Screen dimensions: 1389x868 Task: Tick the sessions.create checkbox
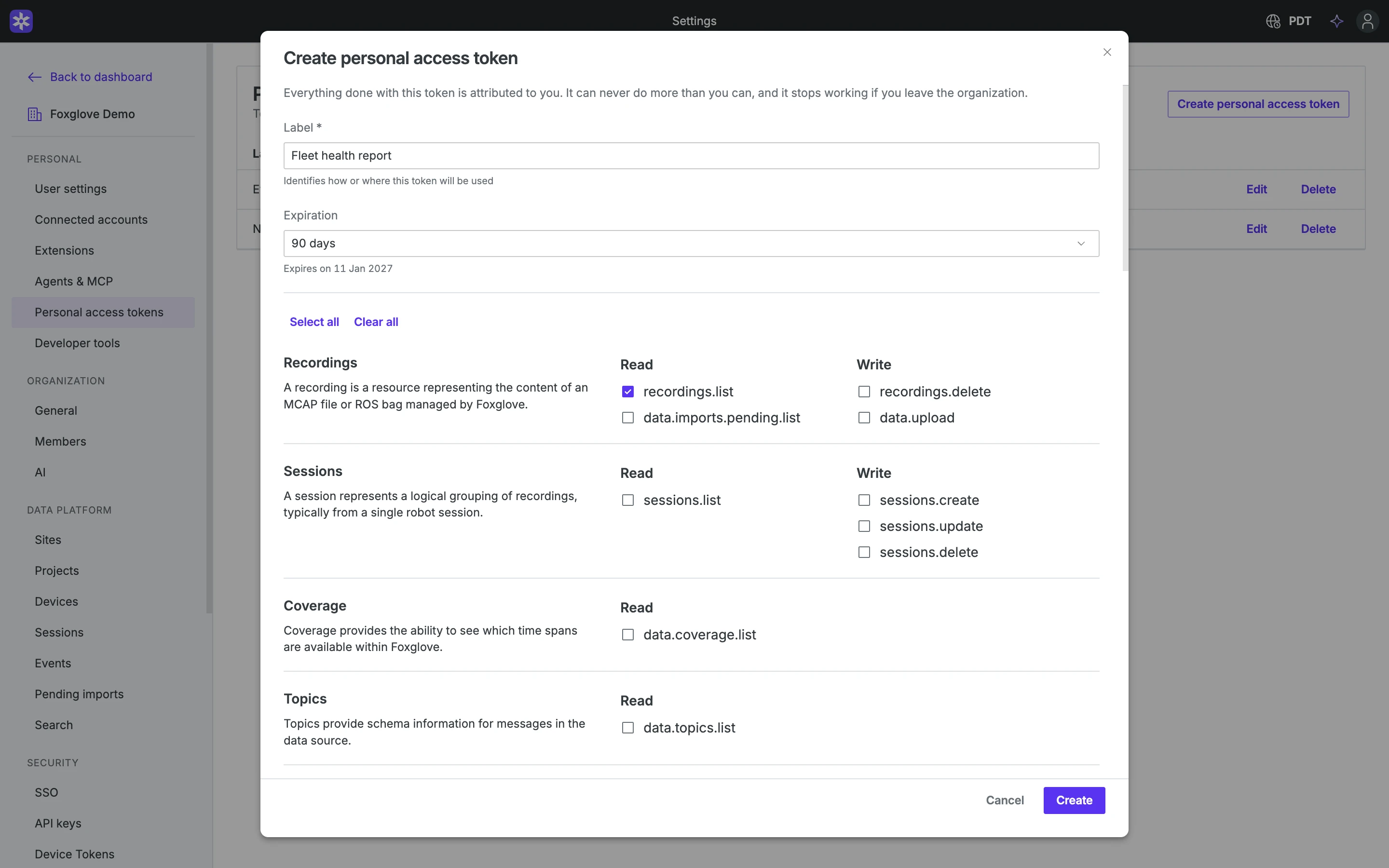(x=864, y=500)
